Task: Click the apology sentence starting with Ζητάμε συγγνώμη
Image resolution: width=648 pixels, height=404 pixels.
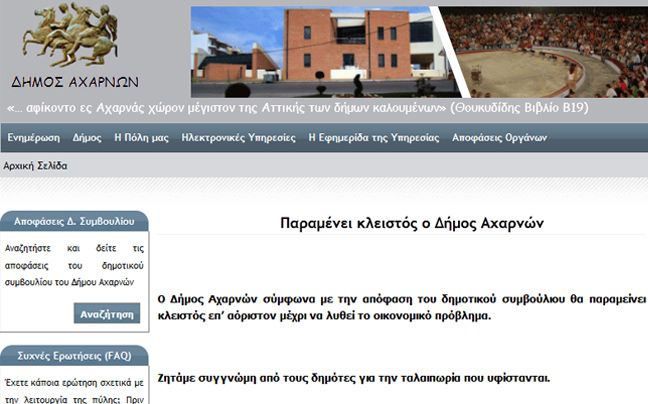Action: pyautogui.click(x=354, y=378)
